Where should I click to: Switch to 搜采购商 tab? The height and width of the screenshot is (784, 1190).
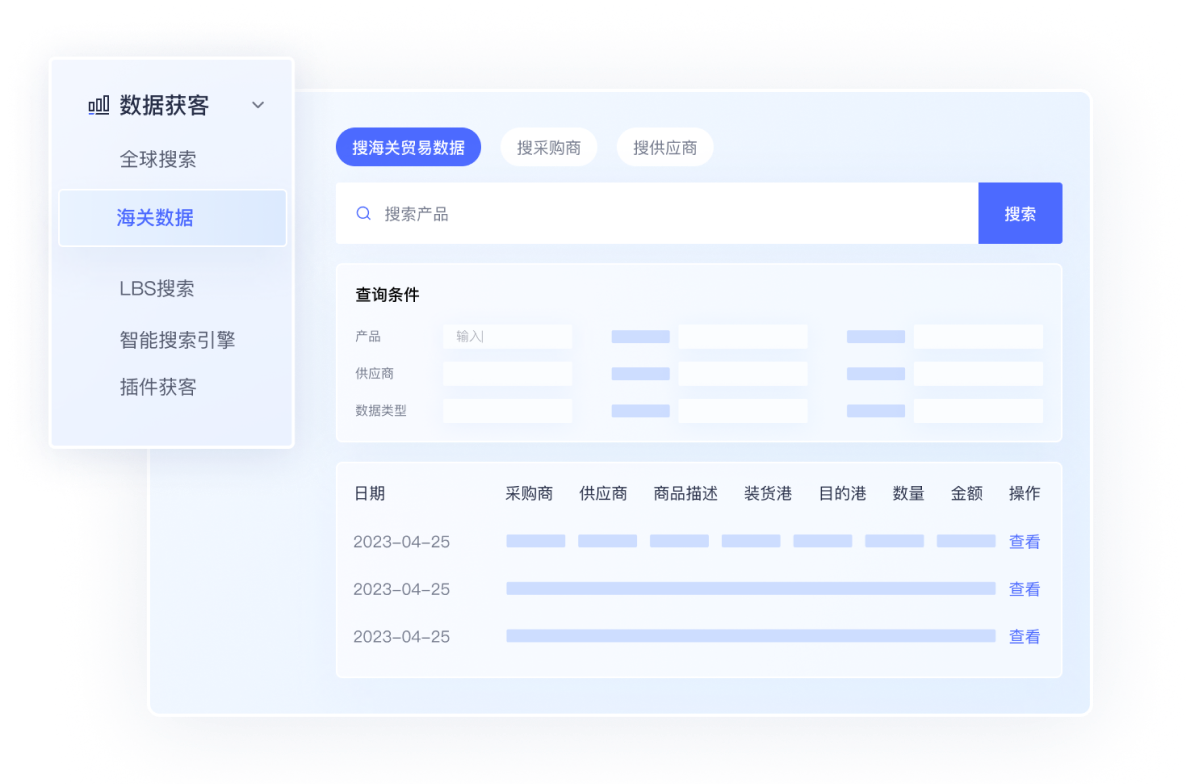(549, 147)
